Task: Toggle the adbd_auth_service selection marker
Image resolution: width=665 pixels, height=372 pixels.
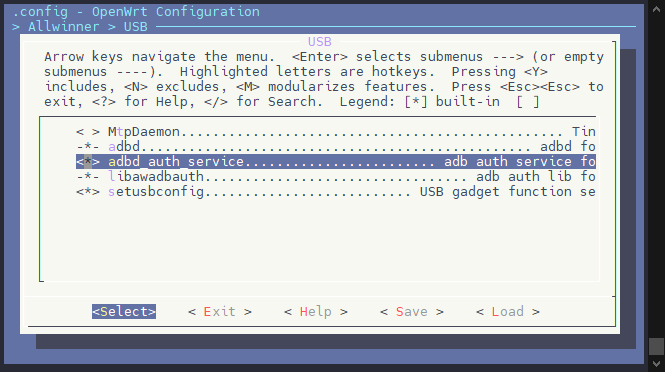Action: click(88, 162)
